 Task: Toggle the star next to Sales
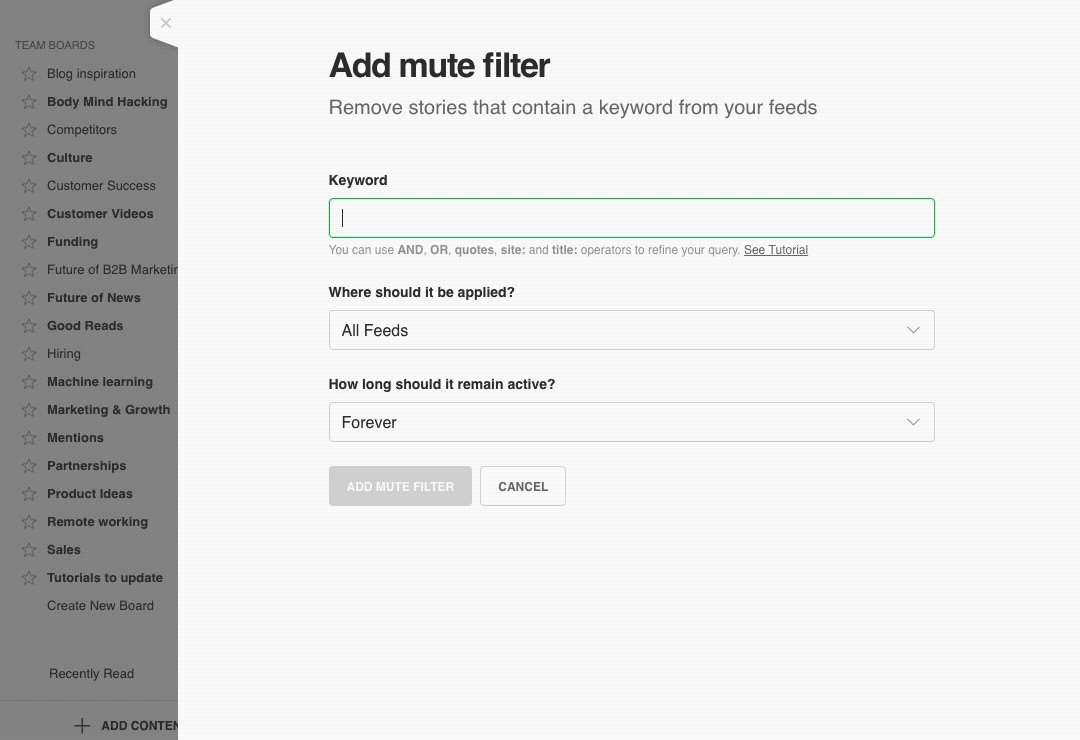click(x=29, y=550)
